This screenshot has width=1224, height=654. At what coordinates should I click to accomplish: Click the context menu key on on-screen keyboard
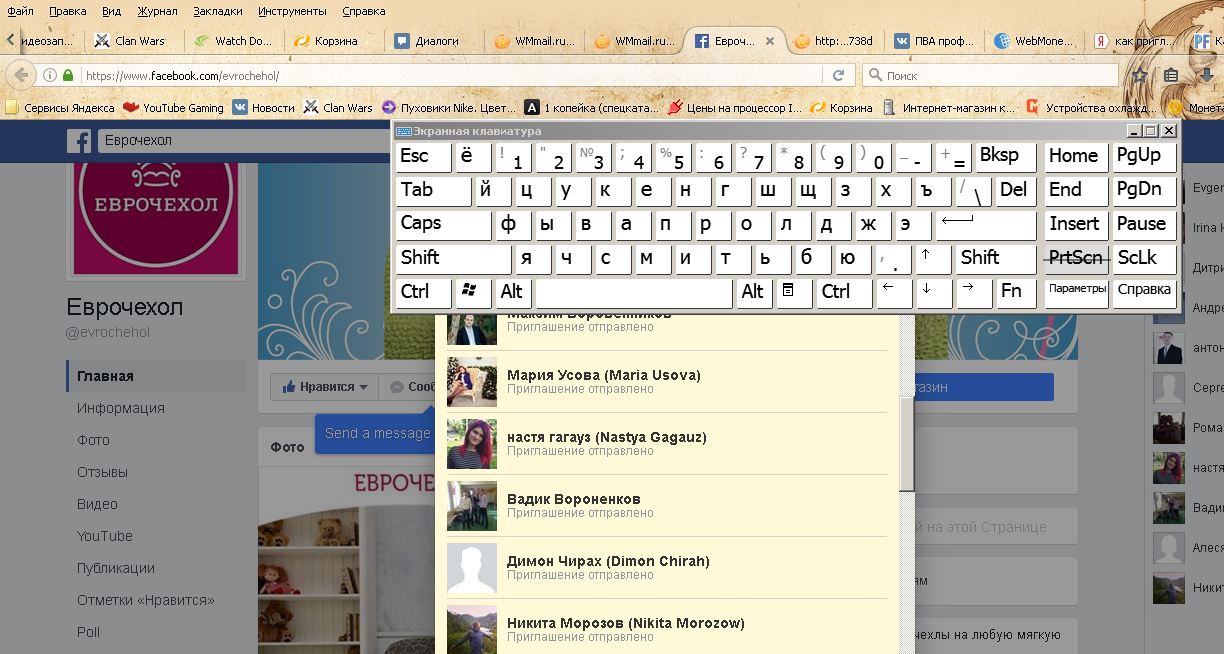[794, 292]
